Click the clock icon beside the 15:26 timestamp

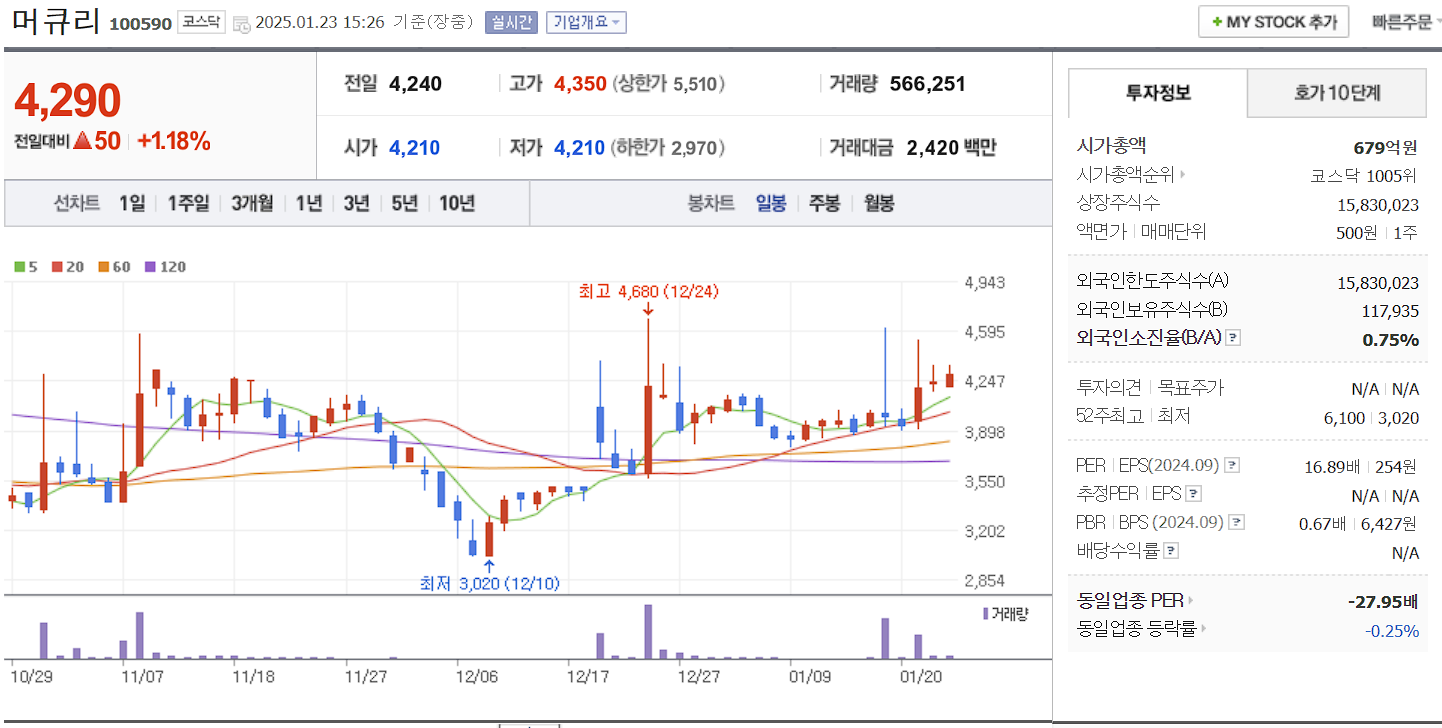pyautogui.click(x=243, y=22)
